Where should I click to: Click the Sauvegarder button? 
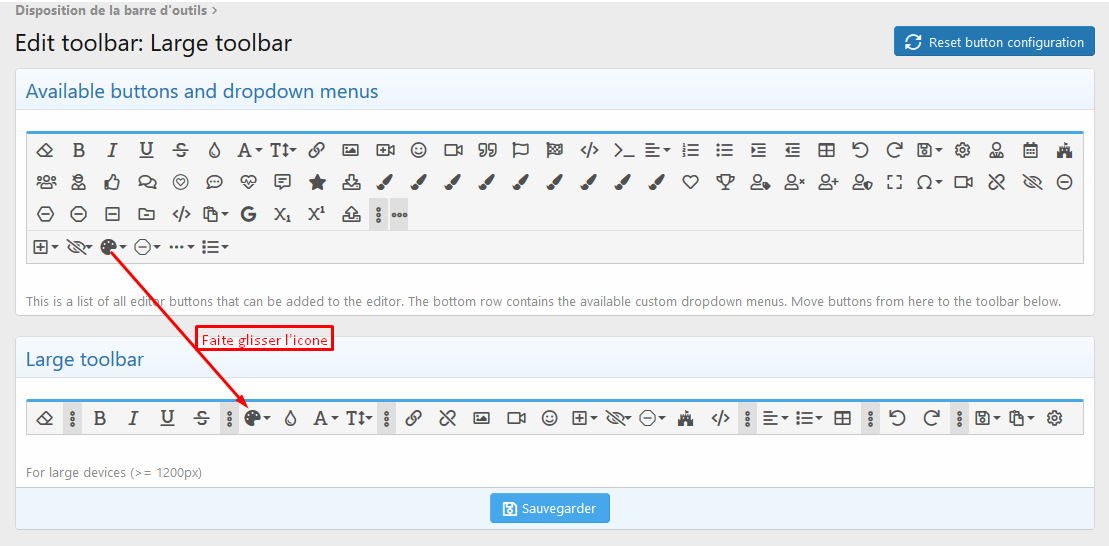pos(550,508)
